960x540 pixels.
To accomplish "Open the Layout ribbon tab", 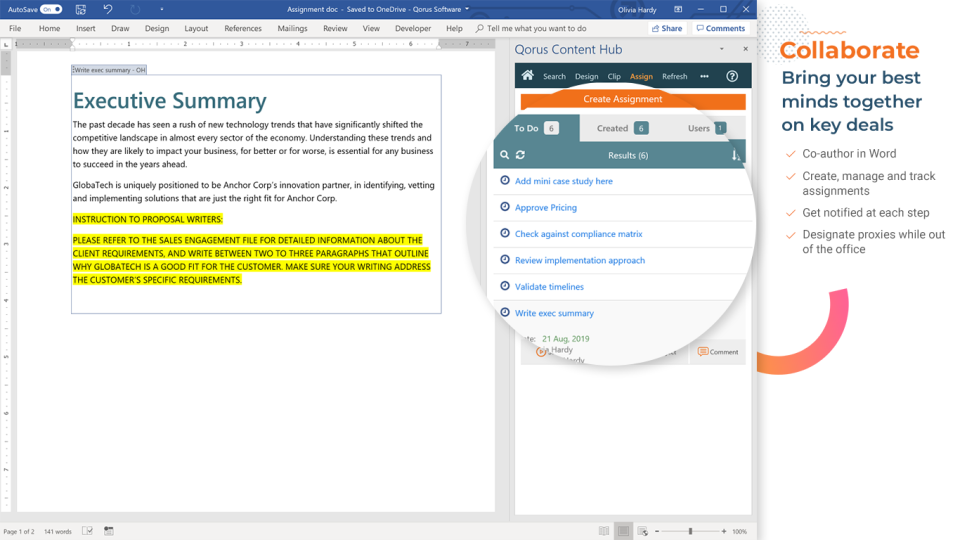I will (x=196, y=28).
